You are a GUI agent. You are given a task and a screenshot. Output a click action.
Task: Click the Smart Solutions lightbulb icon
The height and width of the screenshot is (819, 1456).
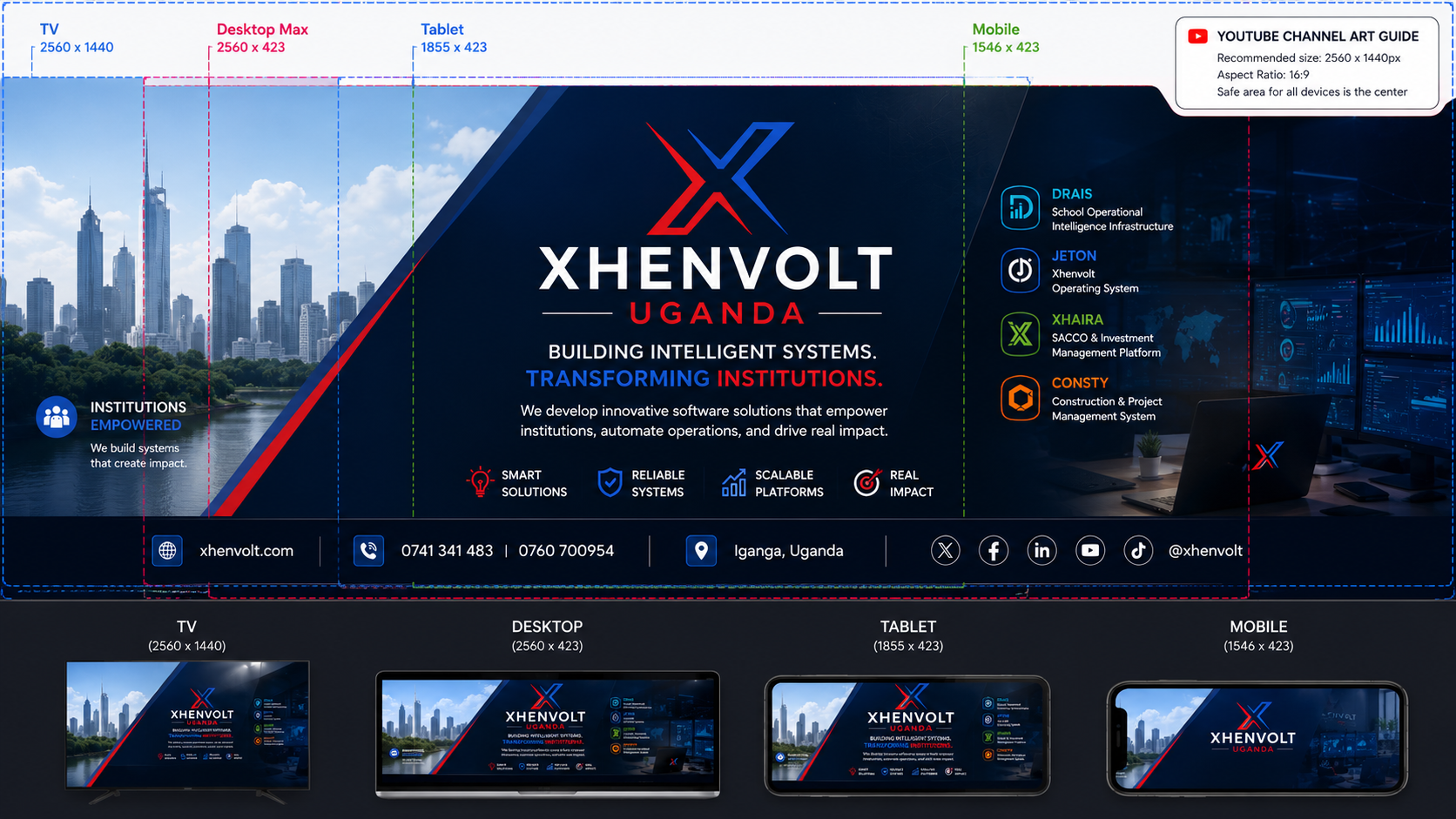[479, 481]
